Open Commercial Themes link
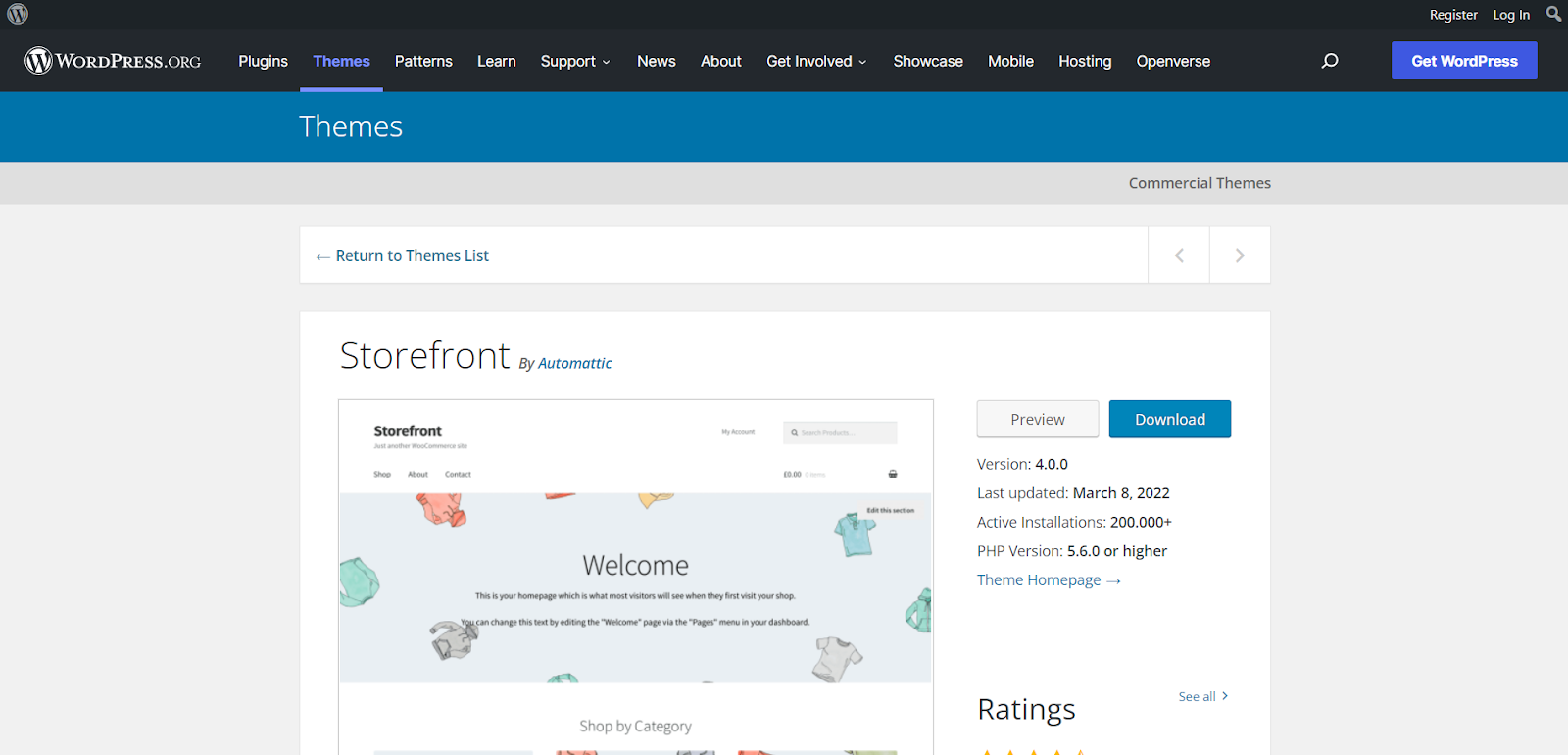This screenshot has width=1568, height=755. coord(1200,183)
